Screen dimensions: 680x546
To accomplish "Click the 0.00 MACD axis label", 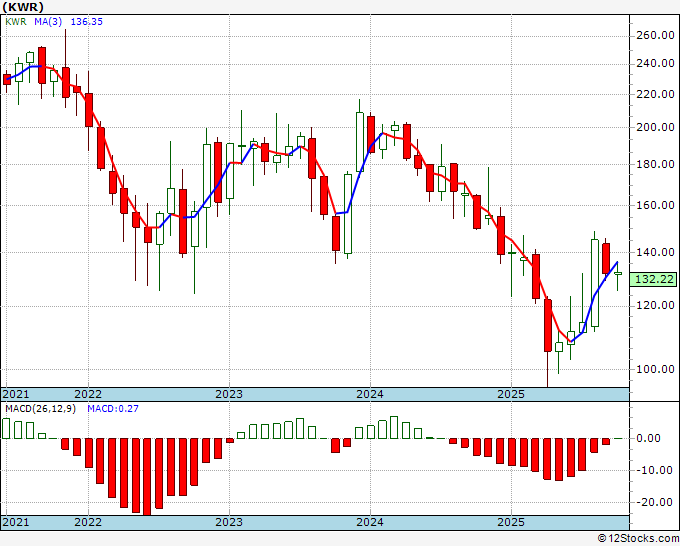I will pos(648,438).
